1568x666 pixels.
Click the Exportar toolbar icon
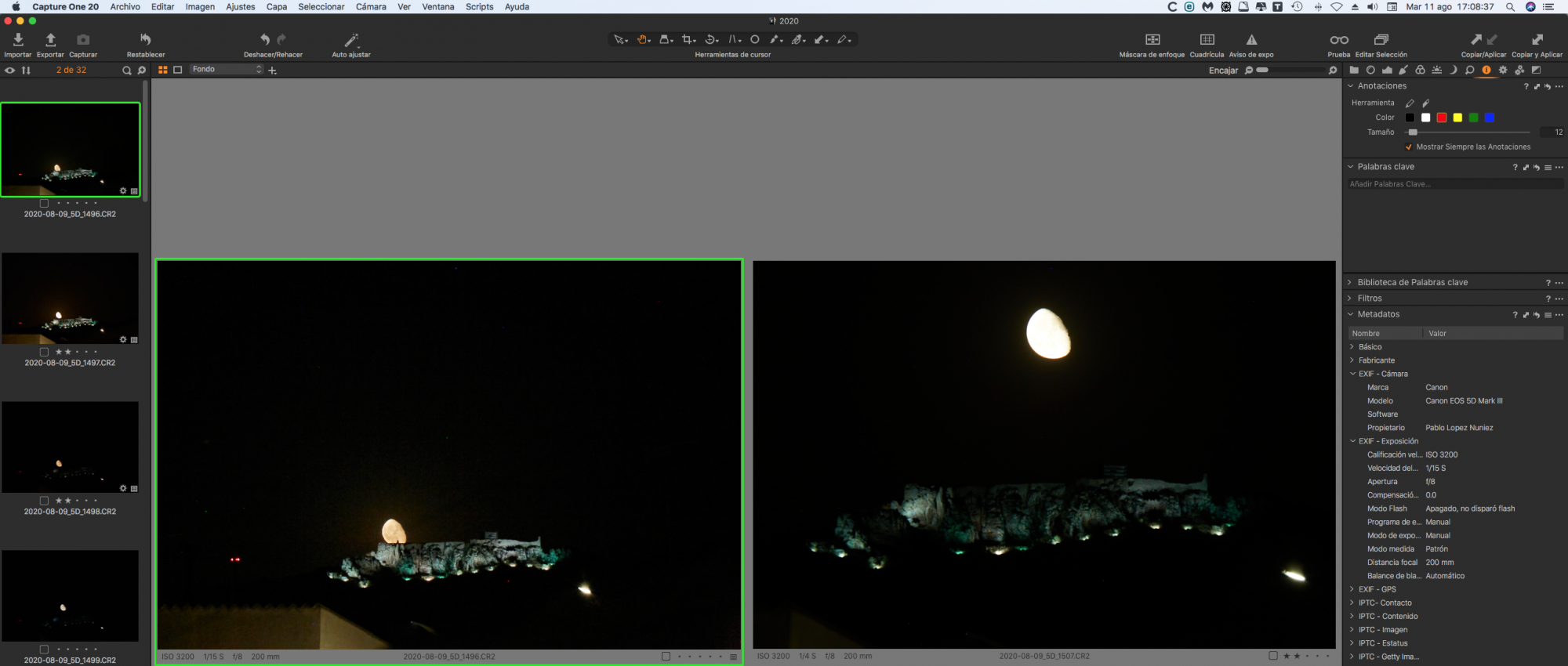pos(50,40)
